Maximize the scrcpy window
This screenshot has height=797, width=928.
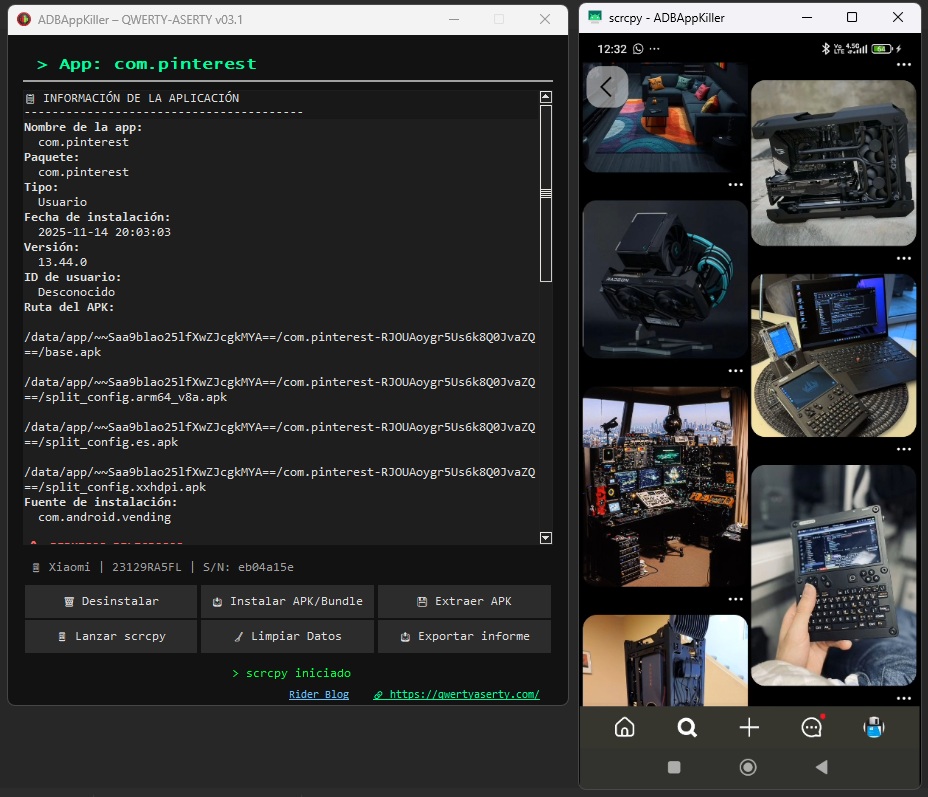pyautogui.click(x=852, y=17)
